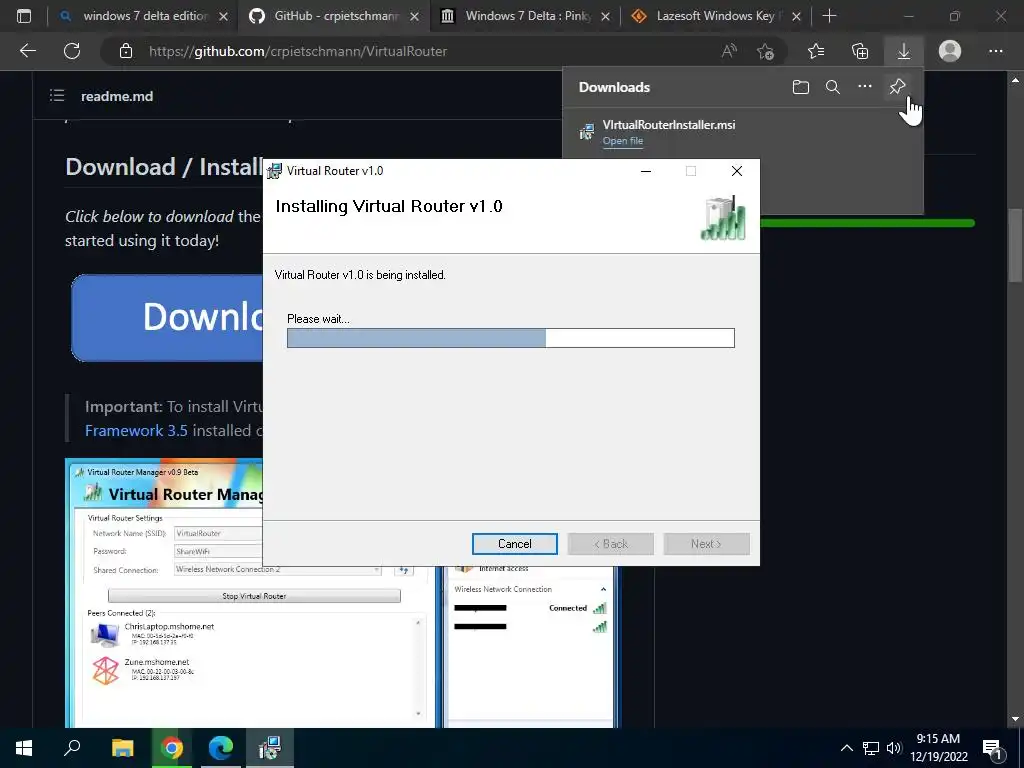Open the volume tray icon
This screenshot has height=768, width=1024.
click(x=893, y=748)
